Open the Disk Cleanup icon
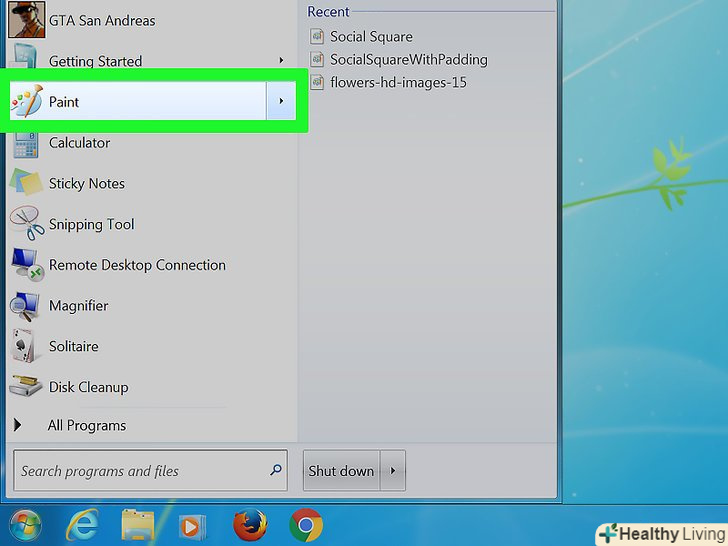Viewport: 728px width, 546px height. (26, 385)
